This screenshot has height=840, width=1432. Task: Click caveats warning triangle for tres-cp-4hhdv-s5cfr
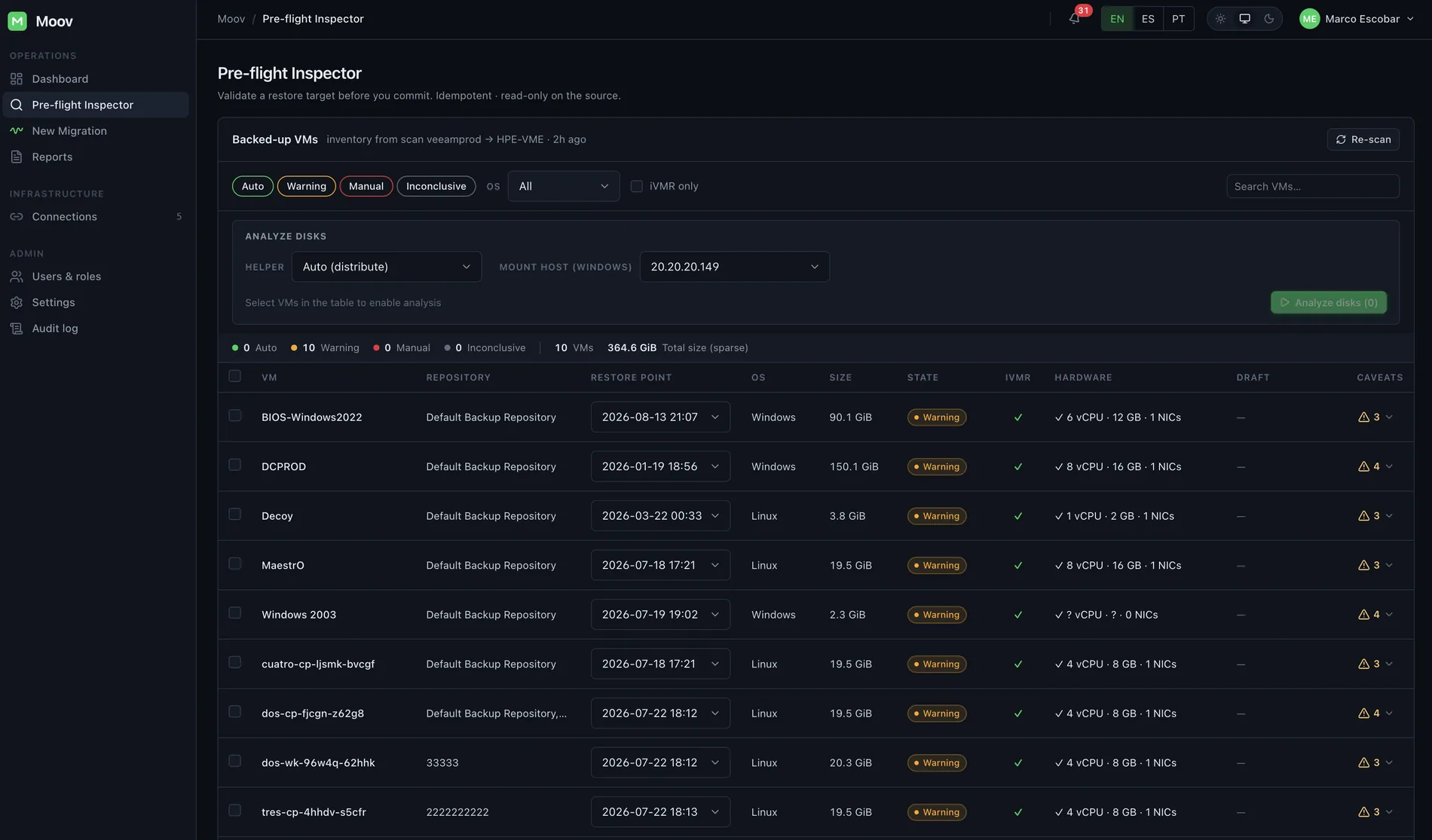(x=1363, y=812)
